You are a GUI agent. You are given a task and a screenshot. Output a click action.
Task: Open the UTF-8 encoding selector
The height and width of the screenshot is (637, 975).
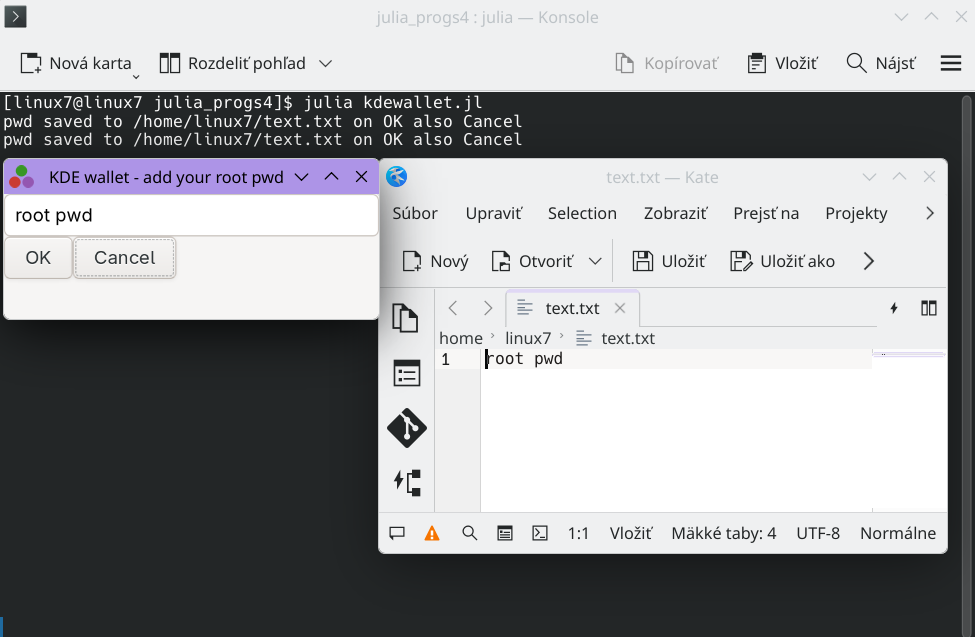[x=818, y=534]
